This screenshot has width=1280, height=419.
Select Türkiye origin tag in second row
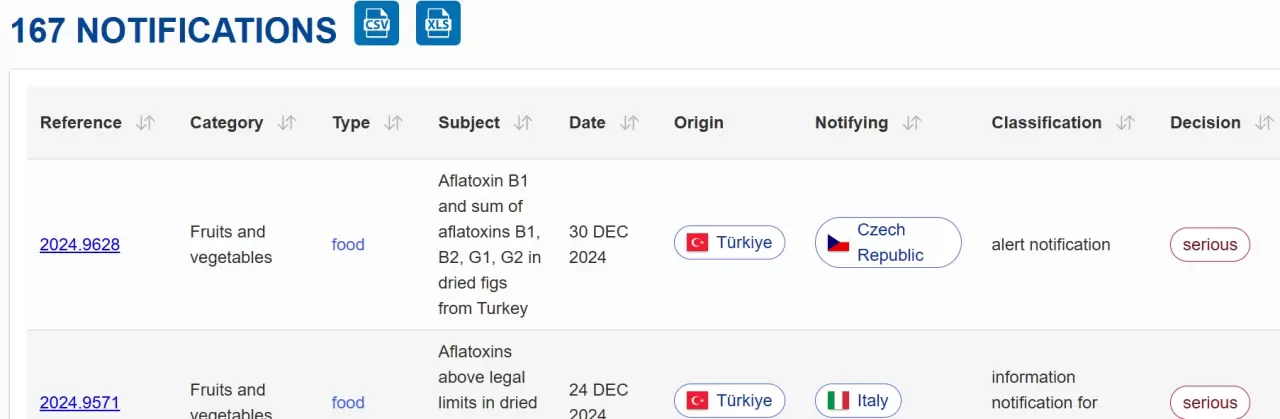tap(729, 401)
